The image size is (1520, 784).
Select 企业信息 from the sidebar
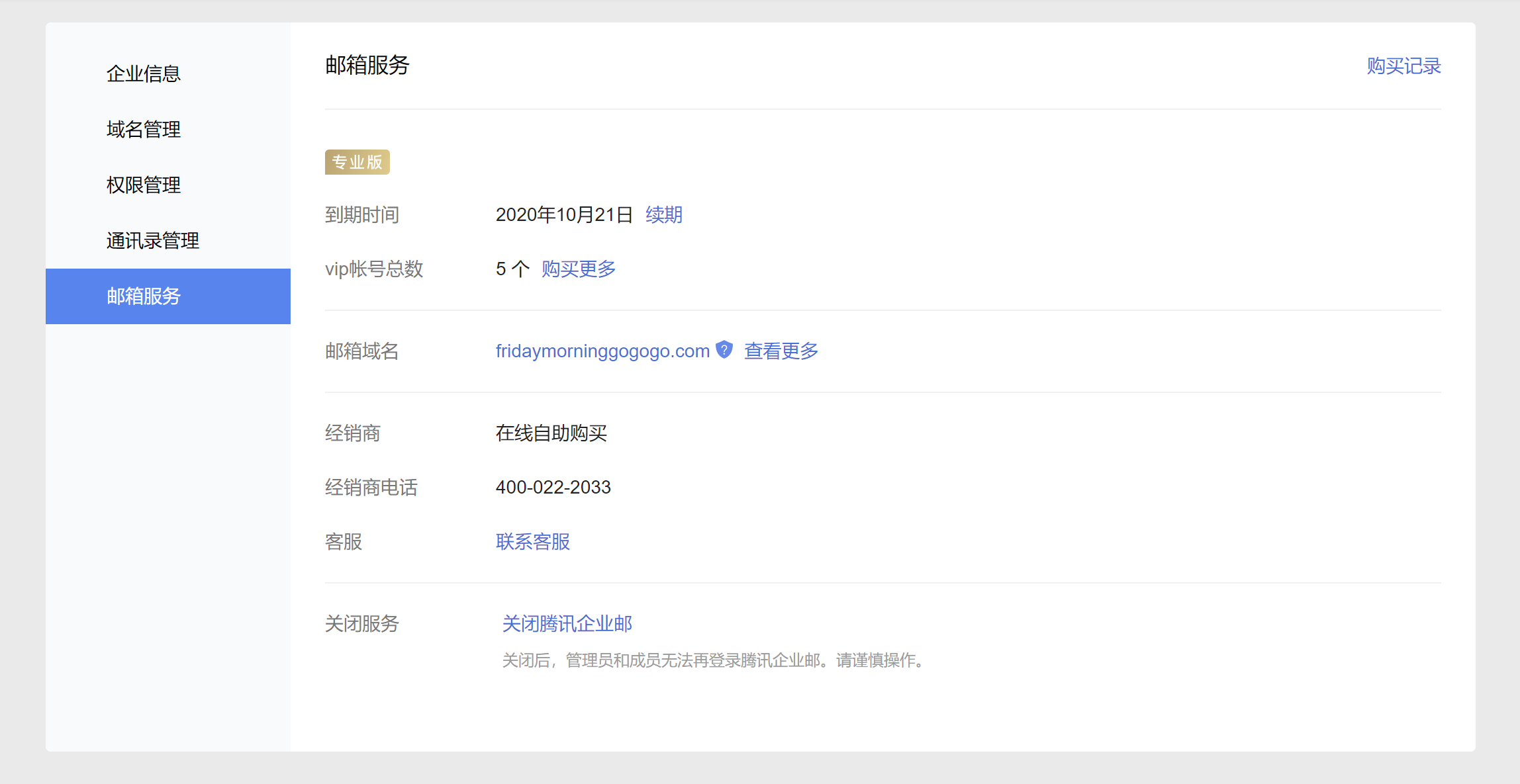[143, 73]
